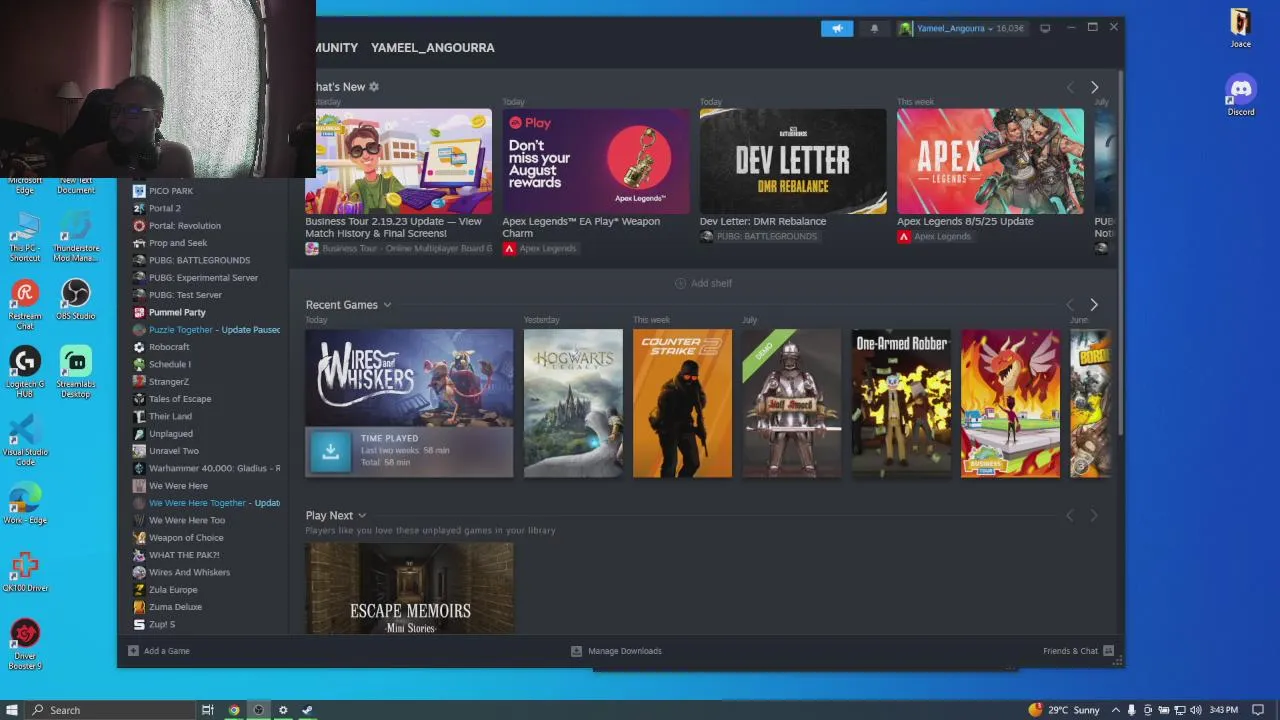This screenshot has width=1280, height=720.
Task: Open the Steam announcements megaphone button
Action: point(837,28)
